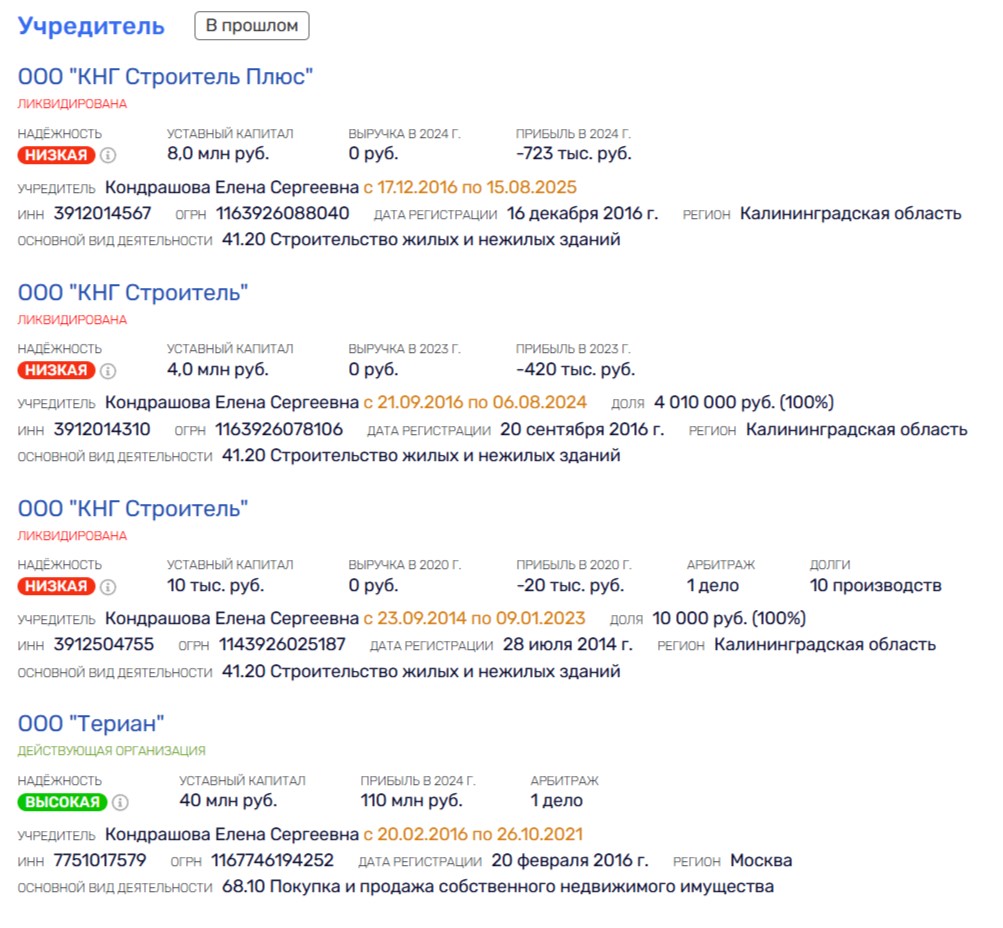Click info icon next to ВЫСОКАЯ rating
The image size is (1003, 928).
click(x=121, y=802)
